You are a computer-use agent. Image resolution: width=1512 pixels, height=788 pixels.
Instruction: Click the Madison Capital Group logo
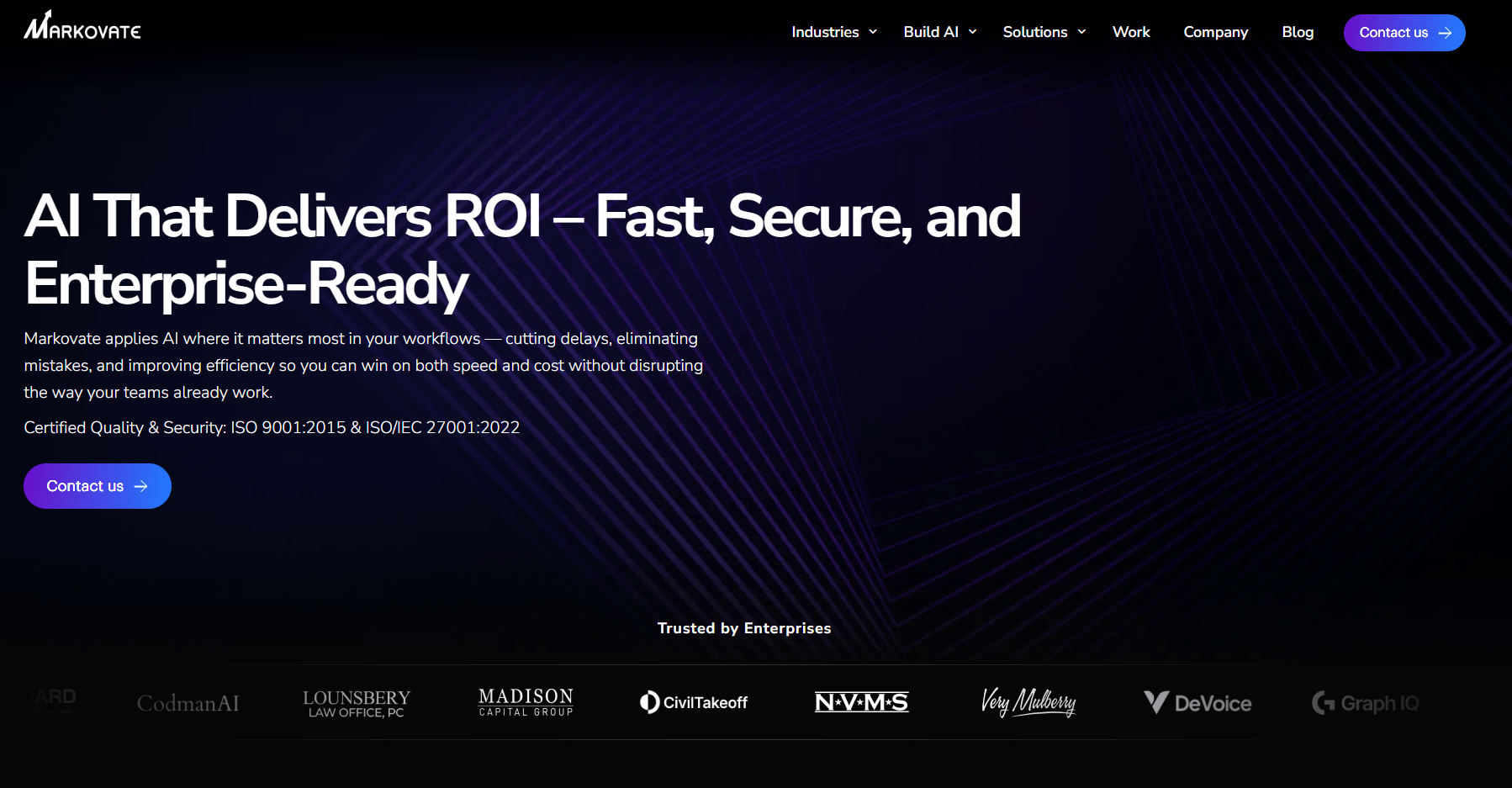(x=526, y=702)
